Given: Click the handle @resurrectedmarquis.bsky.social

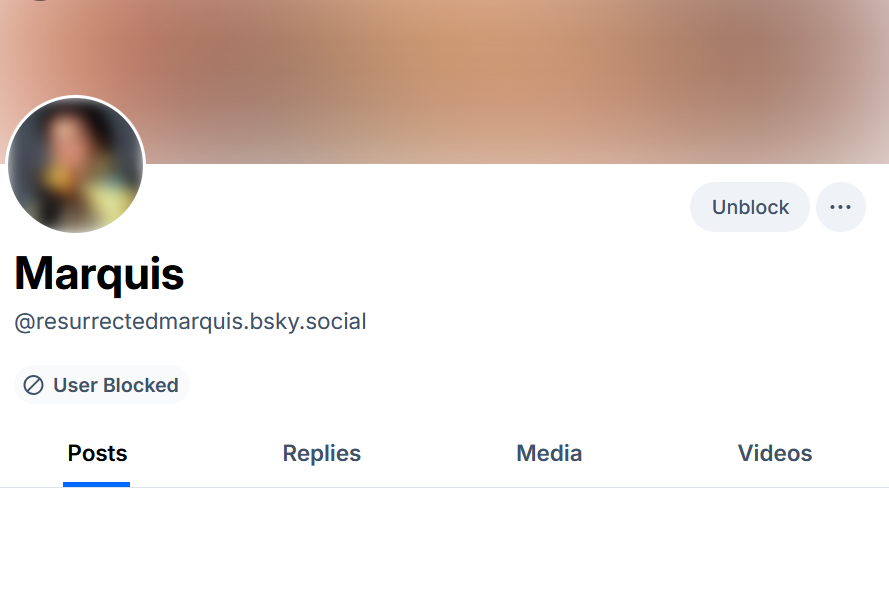Looking at the screenshot, I should 190,322.
